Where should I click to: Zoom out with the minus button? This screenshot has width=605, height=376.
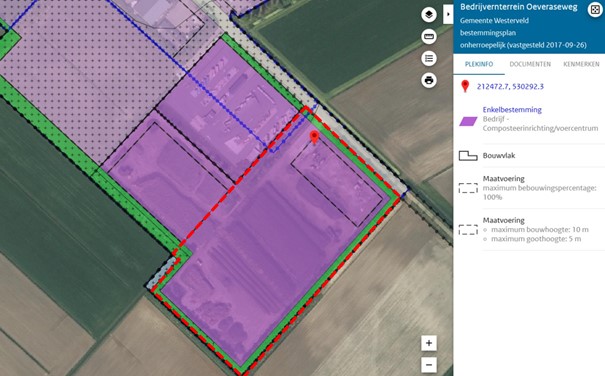coord(429,364)
